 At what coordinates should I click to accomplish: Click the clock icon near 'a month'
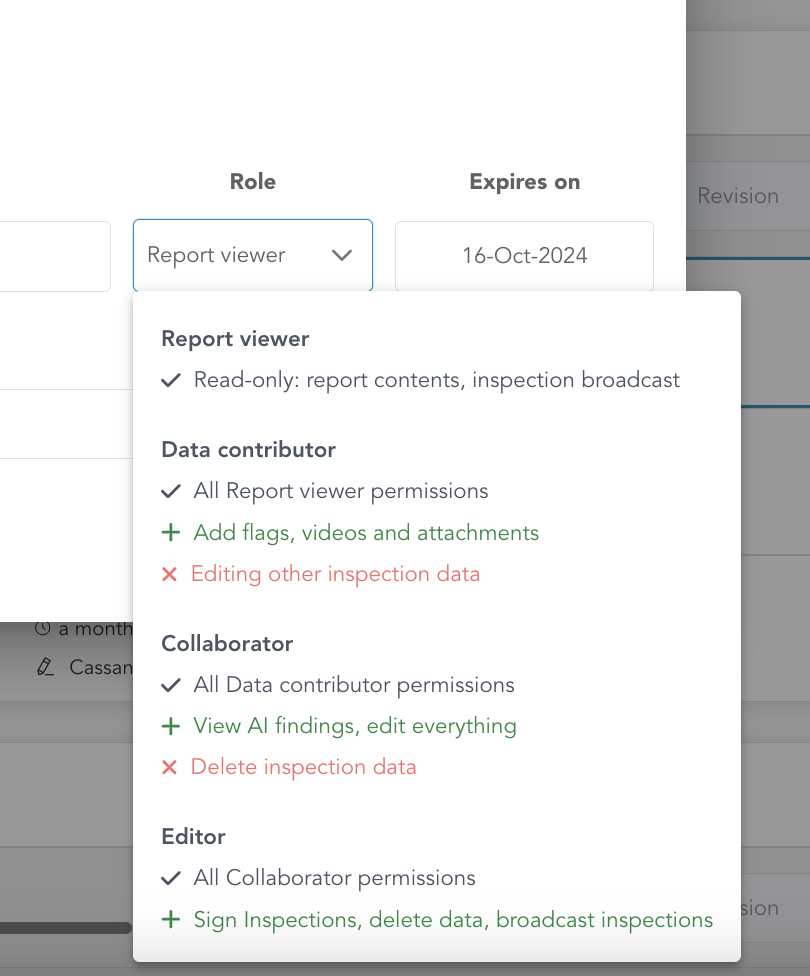coord(42,629)
